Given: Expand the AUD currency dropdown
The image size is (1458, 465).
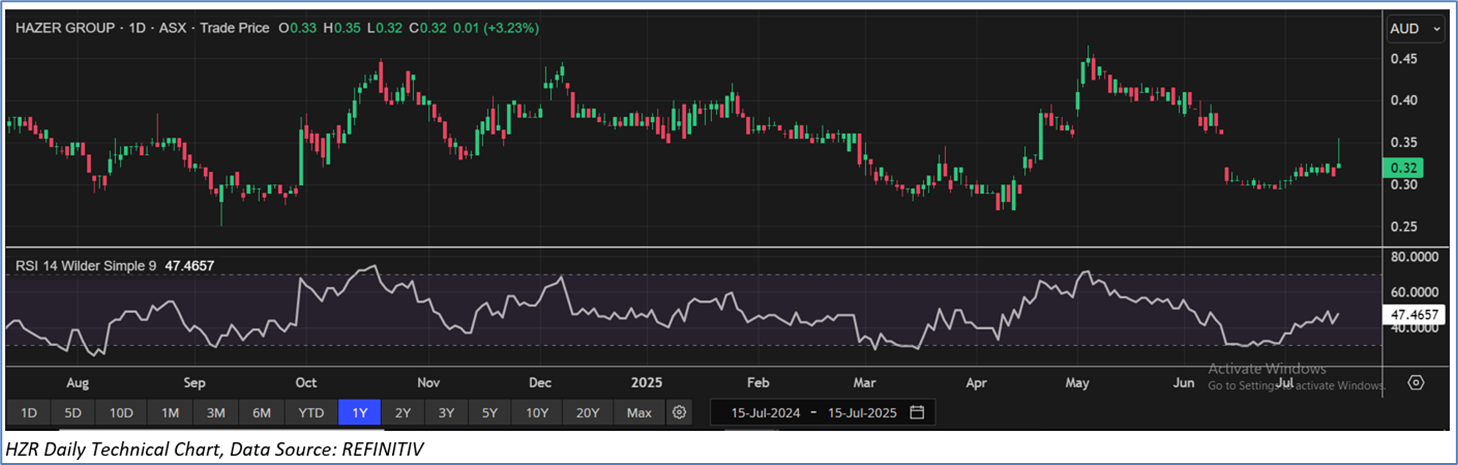Looking at the screenshot, I should (1416, 29).
